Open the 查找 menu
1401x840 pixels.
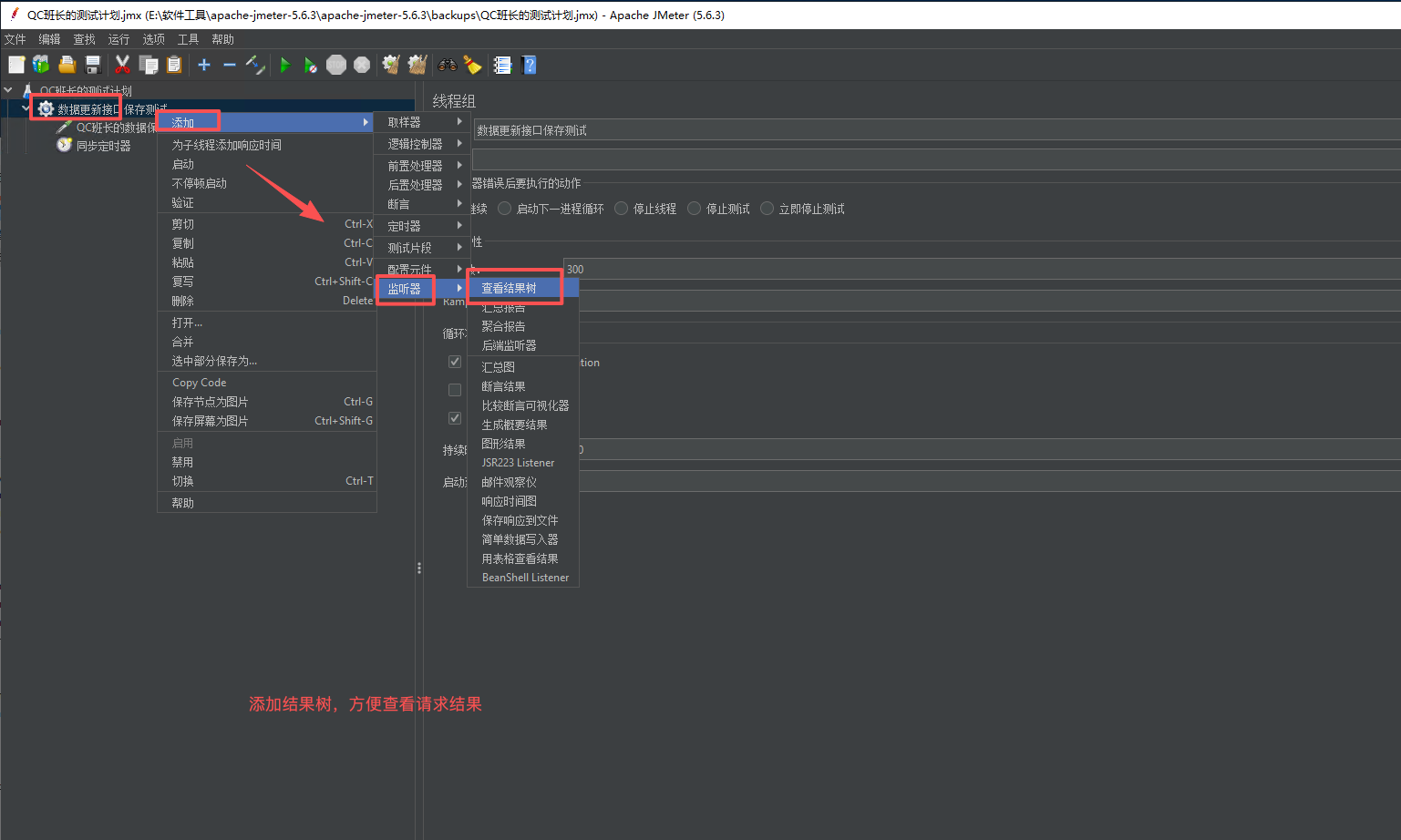coord(84,39)
